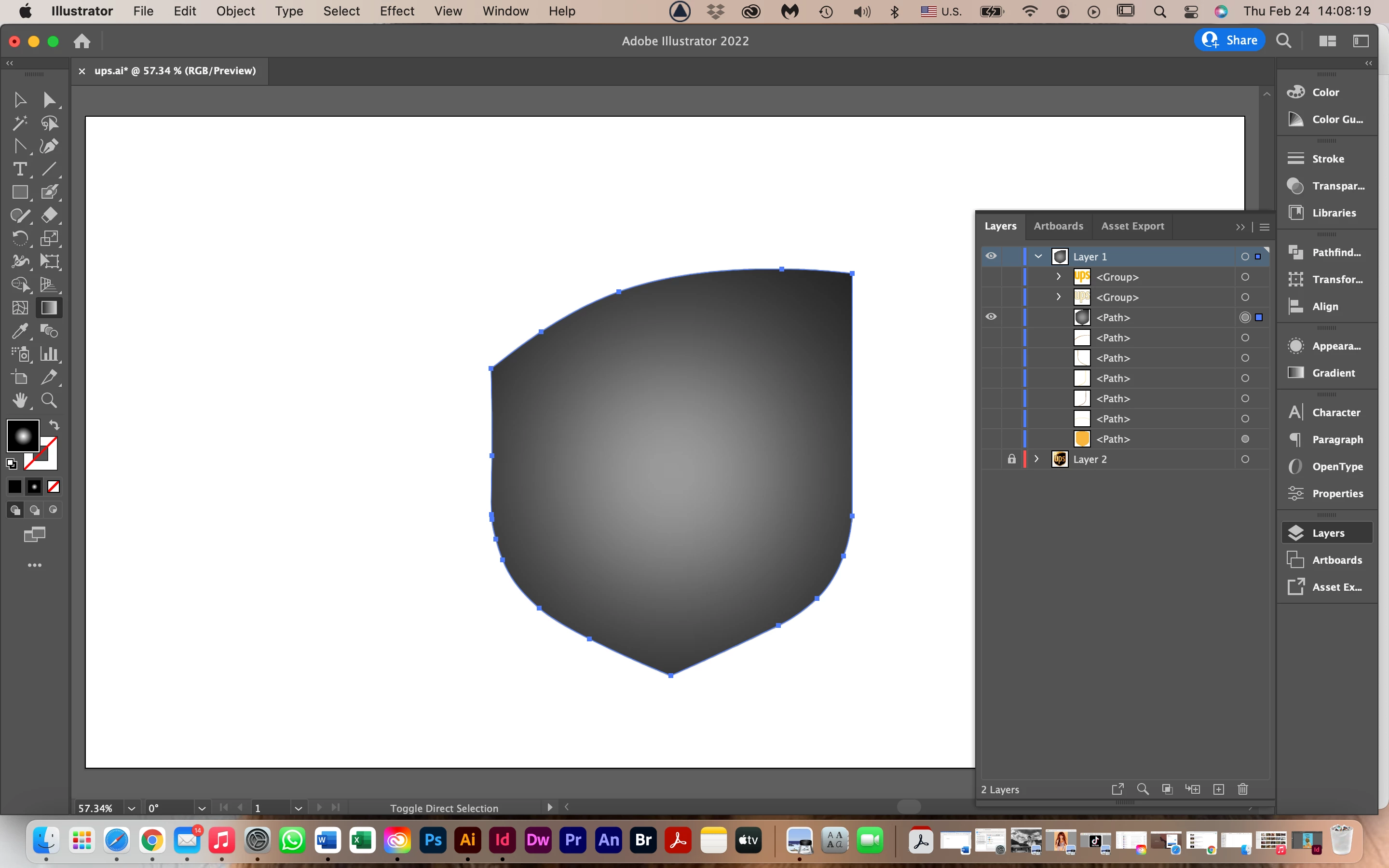Screen dimensions: 1389x868
Task: Click Create New Layer icon
Action: tap(1219, 789)
